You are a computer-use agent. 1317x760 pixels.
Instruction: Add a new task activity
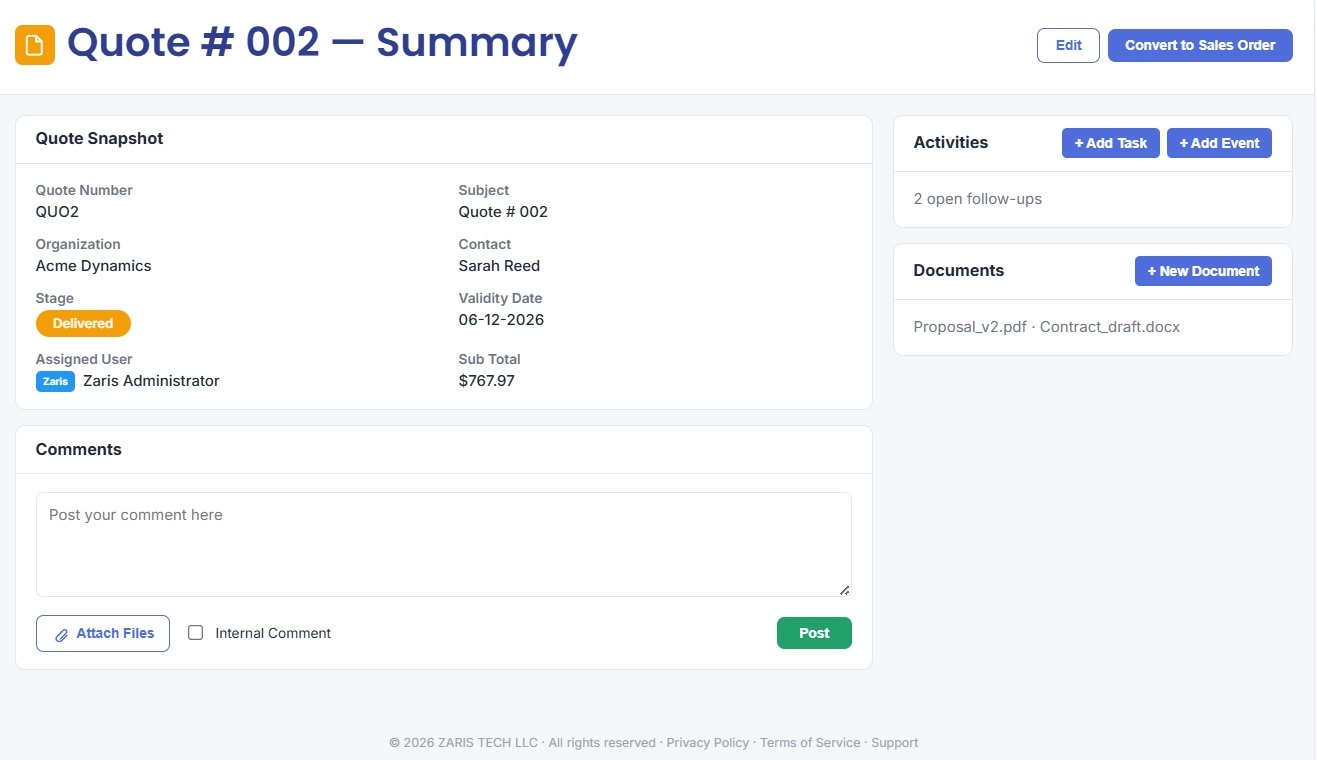(x=1111, y=143)
